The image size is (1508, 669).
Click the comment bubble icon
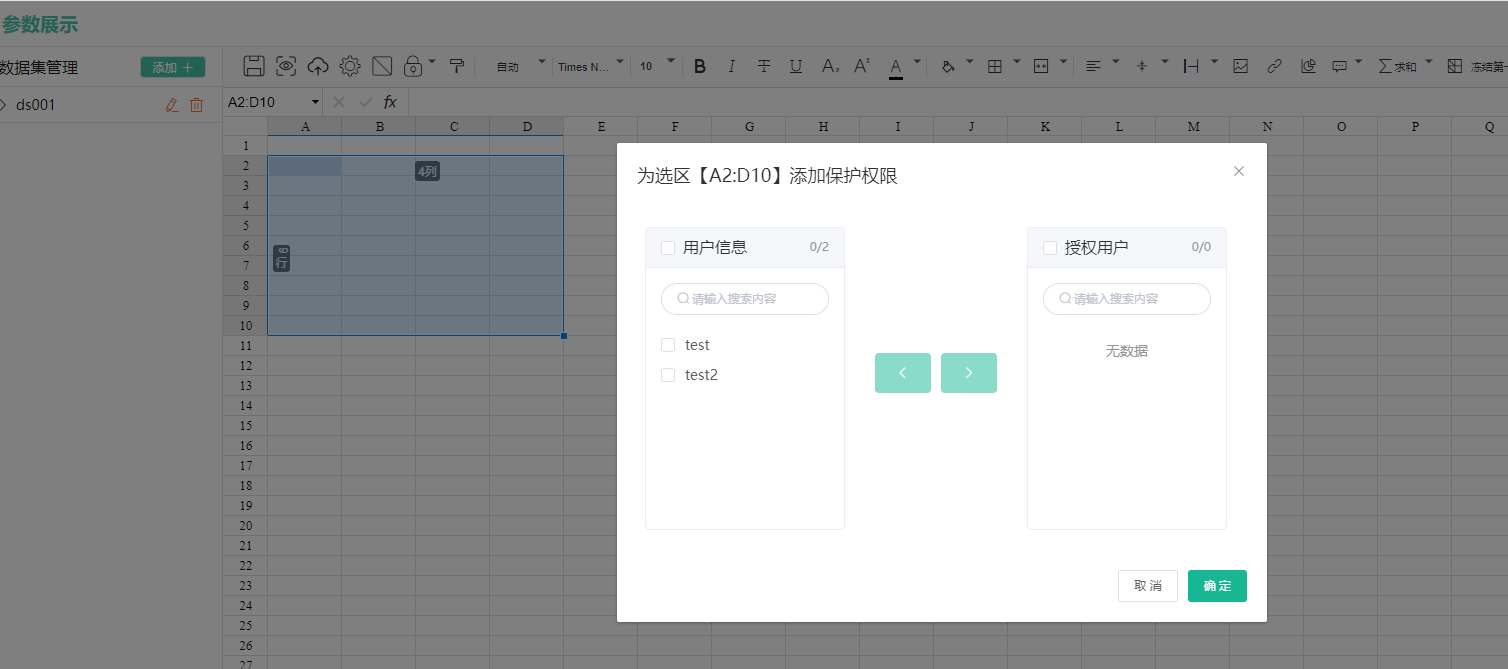(x=1339, y=66)
